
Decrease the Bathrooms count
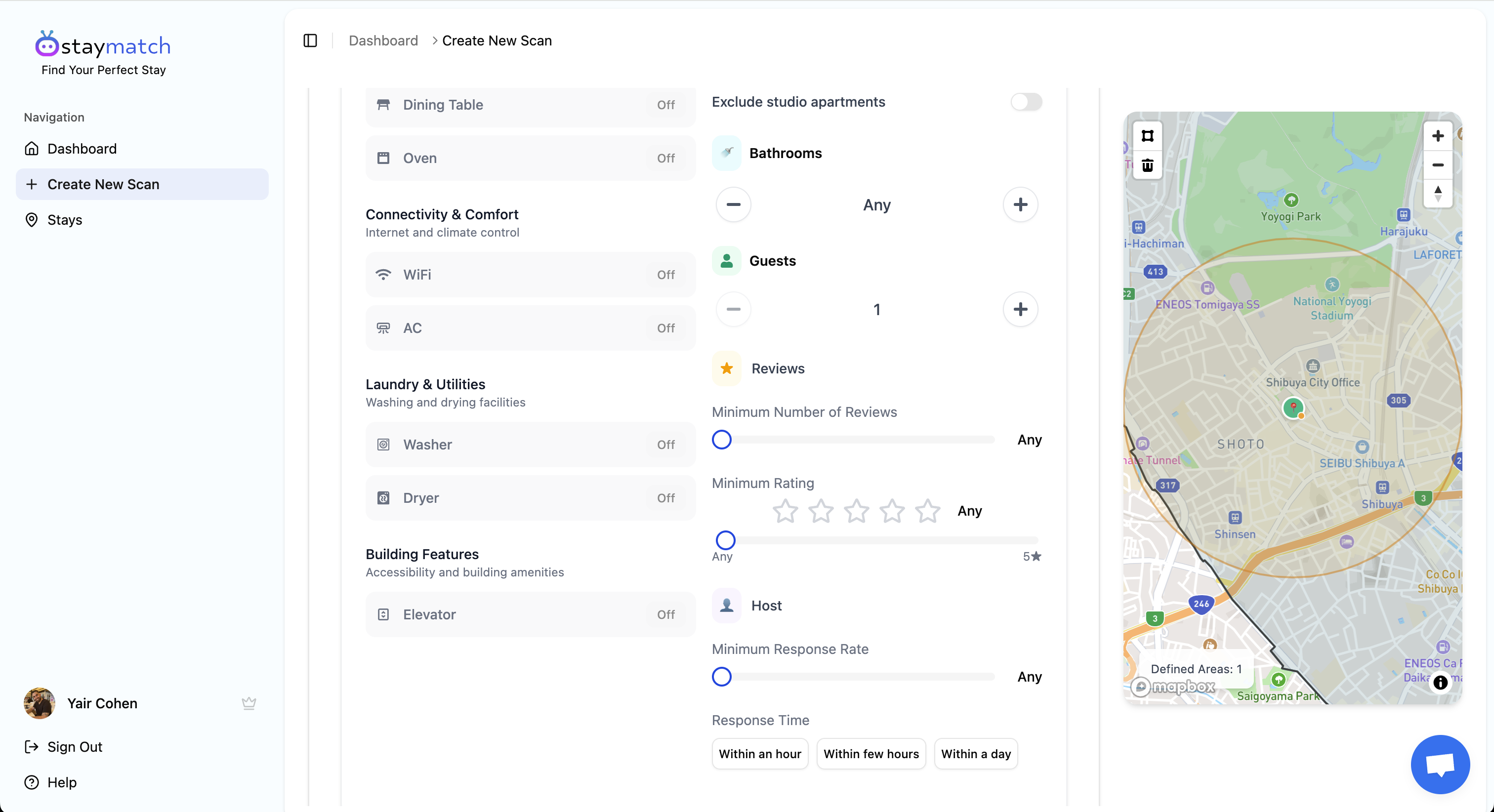[733, 204]
